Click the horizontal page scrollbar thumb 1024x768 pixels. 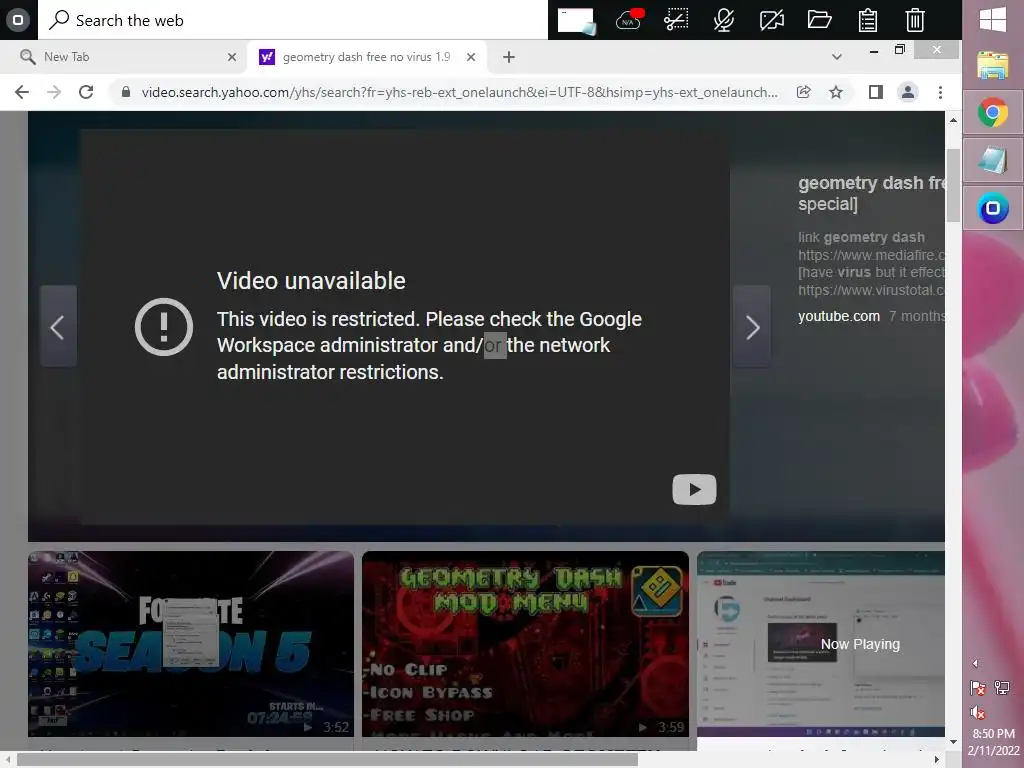pyautogui.click(x=327, y=760)
